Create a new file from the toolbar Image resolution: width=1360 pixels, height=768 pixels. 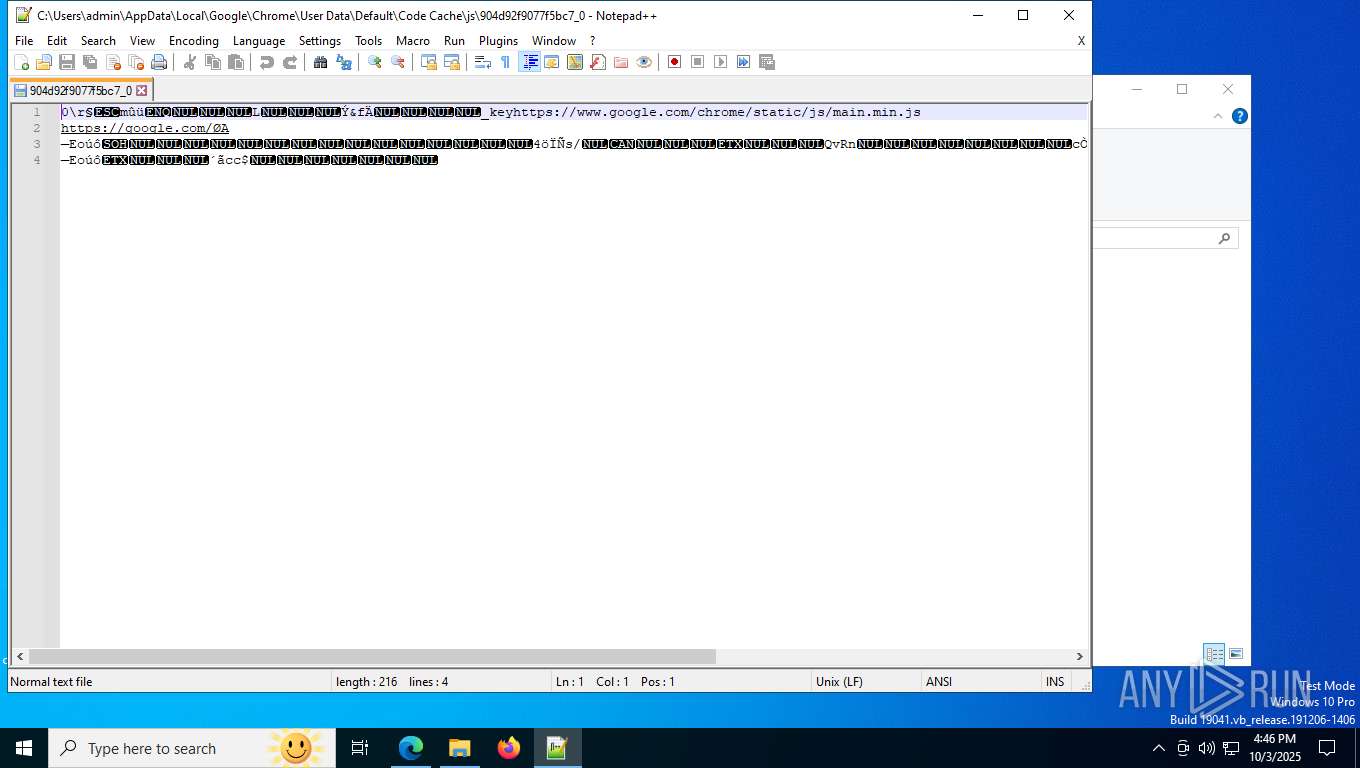tap(21, 62)
